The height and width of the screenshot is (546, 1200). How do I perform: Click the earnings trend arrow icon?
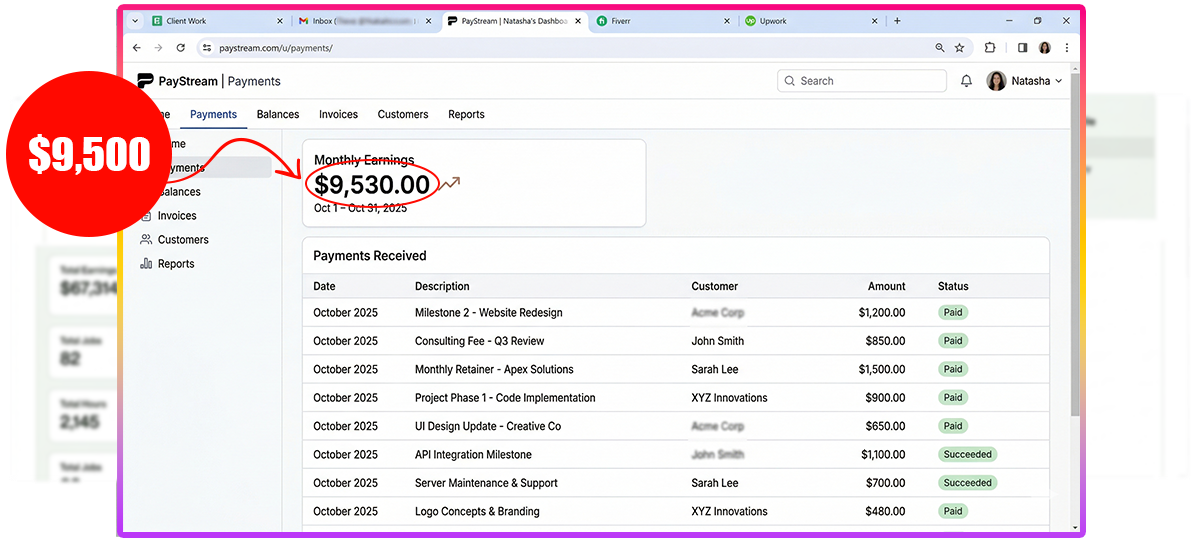[x=451, y=183]
